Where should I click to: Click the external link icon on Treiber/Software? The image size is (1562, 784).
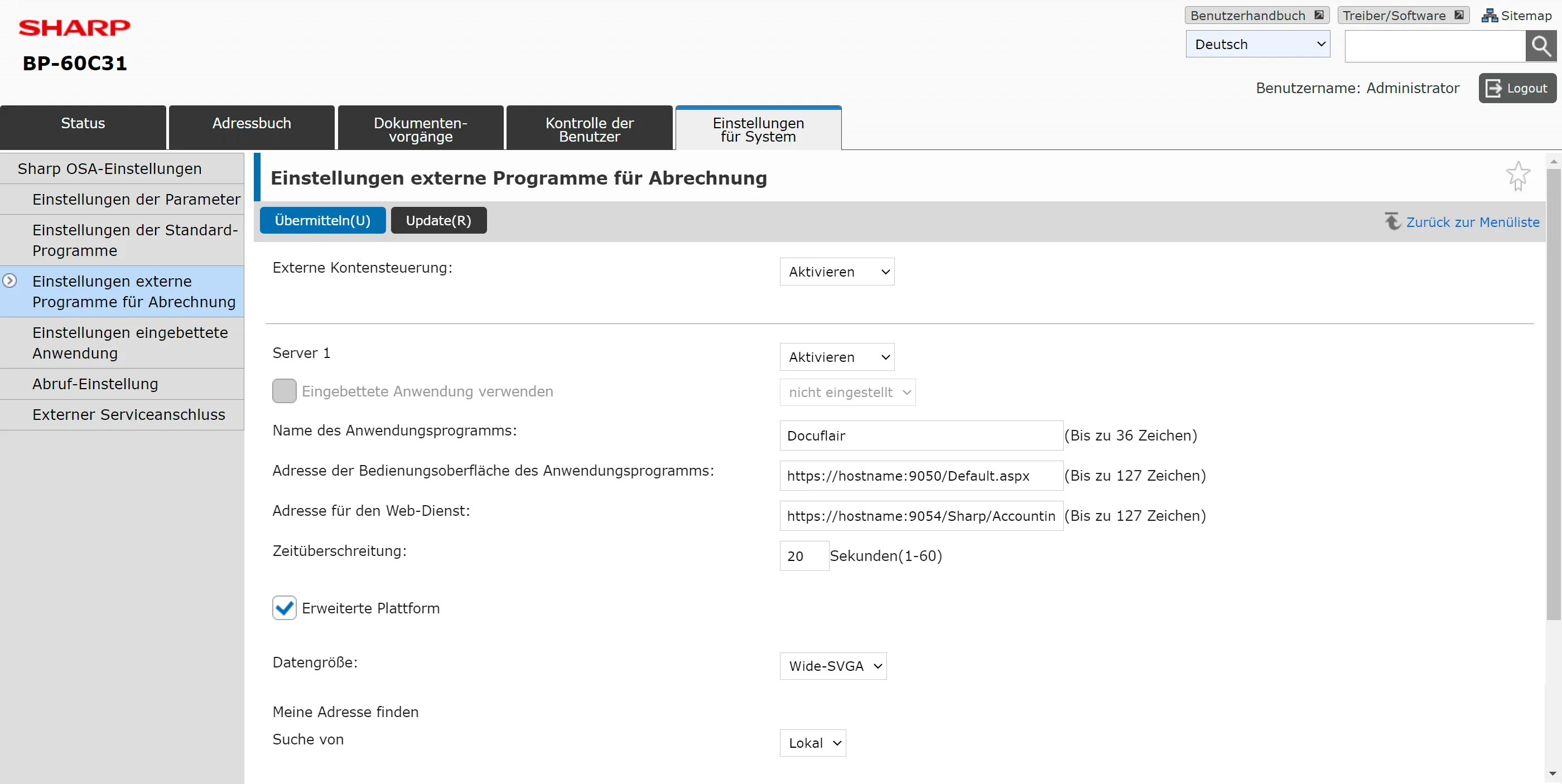(x=1459, y=15)
